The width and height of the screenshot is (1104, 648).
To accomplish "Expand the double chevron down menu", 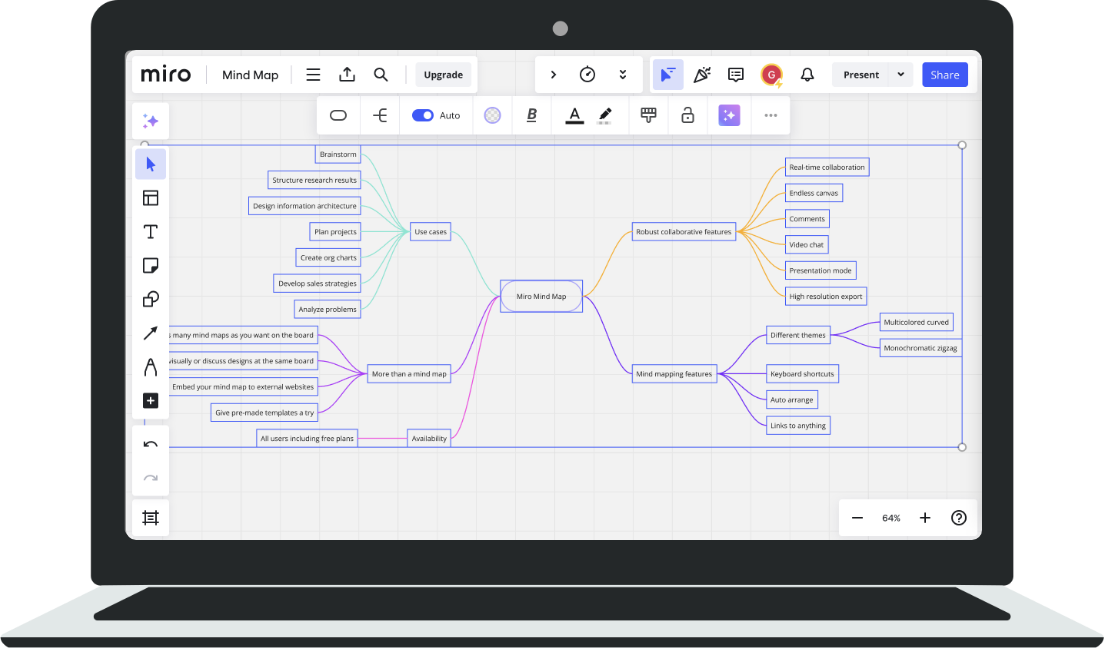I will [622, 75].
